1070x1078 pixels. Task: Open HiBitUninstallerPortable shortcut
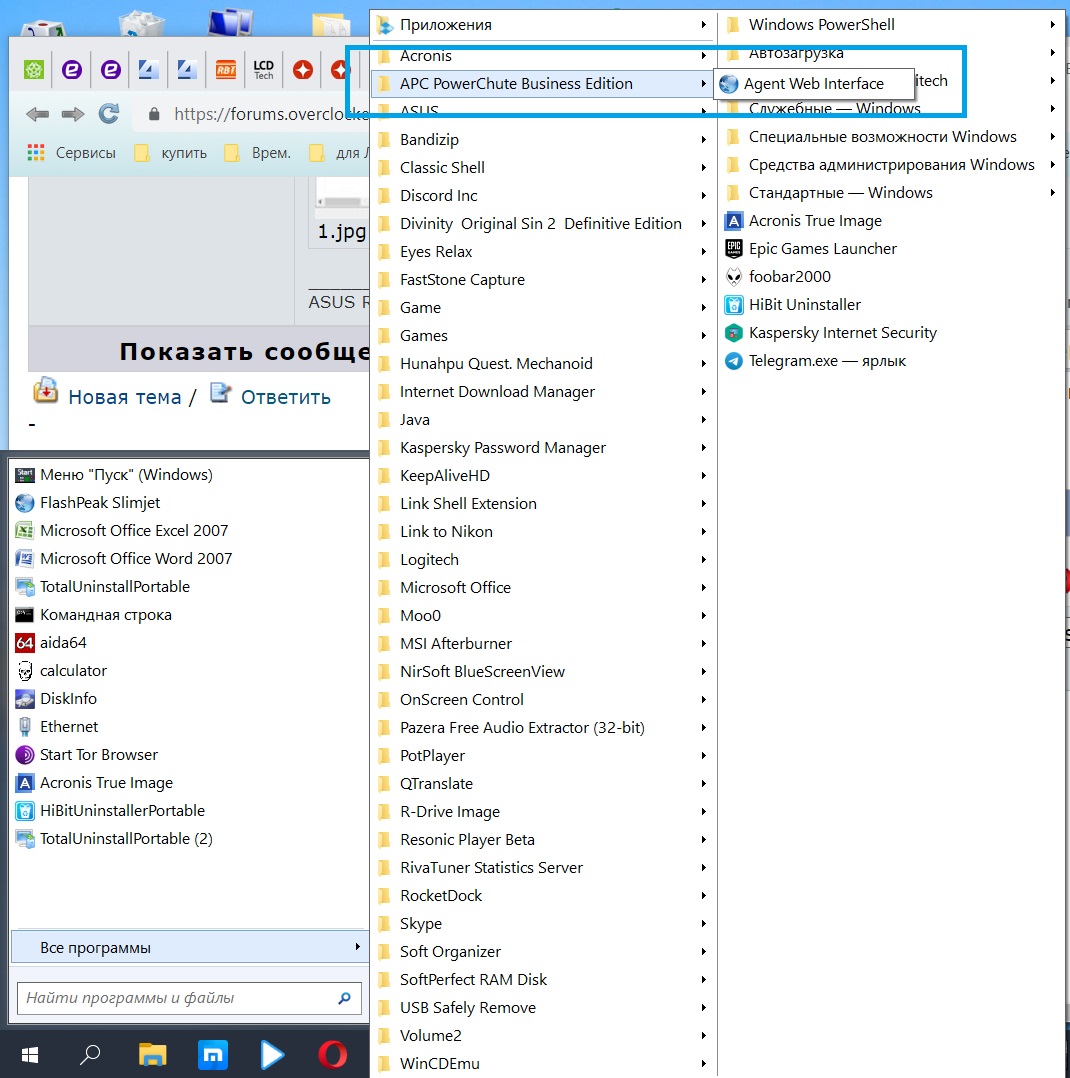[x=110, y=811]
